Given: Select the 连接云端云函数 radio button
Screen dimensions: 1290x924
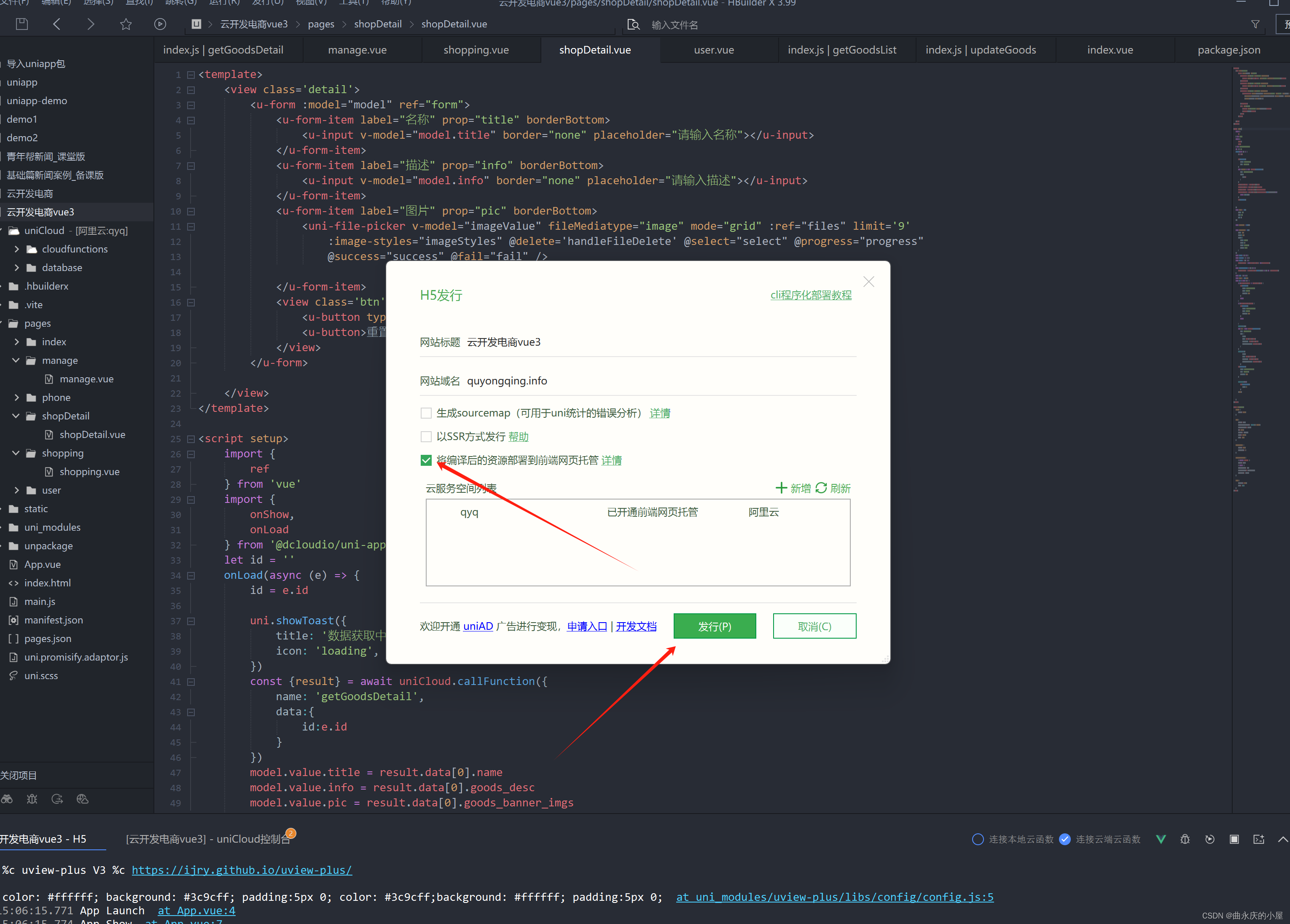Looking at the screenshot, I should point(1065,839).
